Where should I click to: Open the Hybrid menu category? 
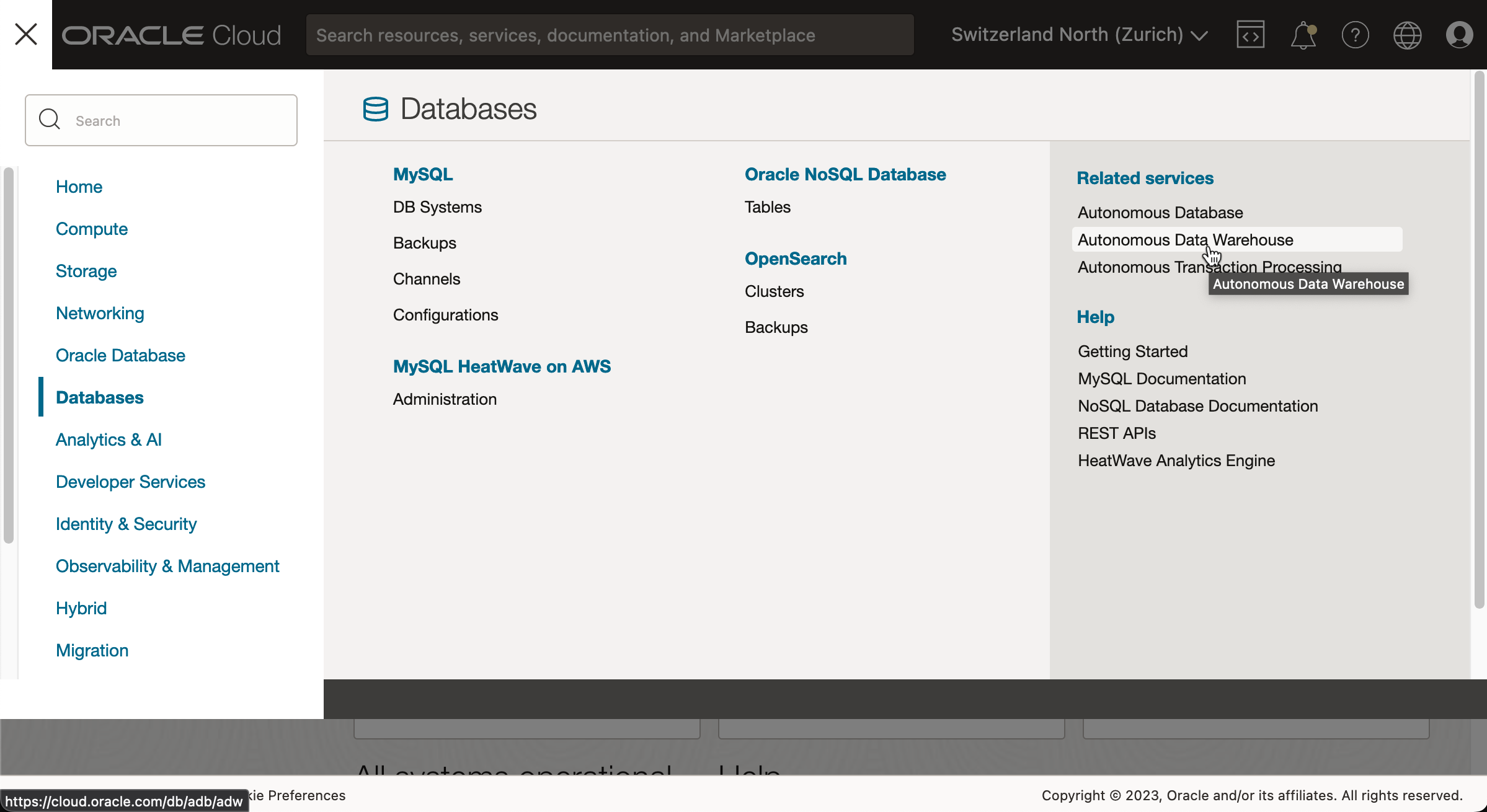[x=81, y=608]
